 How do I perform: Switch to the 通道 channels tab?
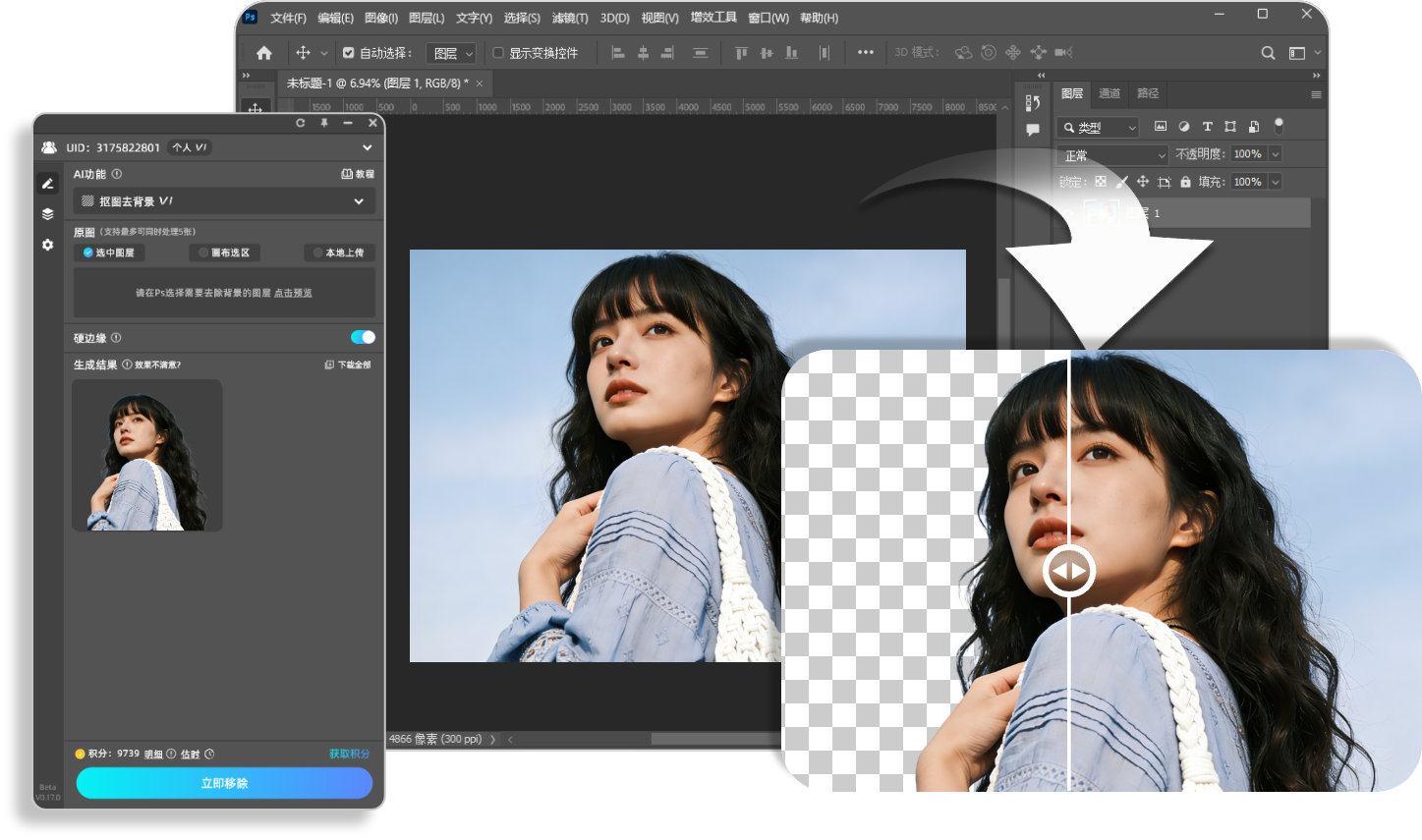[x=1109, y=93]
